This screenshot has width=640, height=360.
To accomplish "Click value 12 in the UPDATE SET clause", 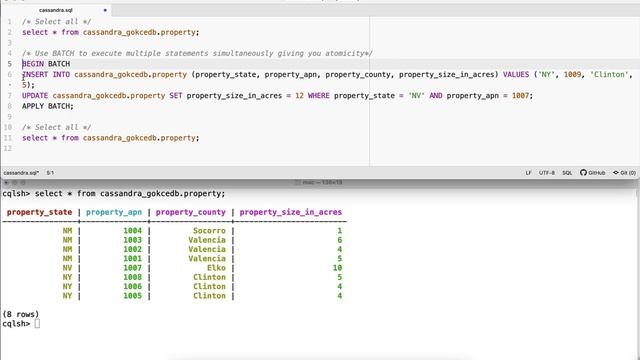I will [299, 96].
